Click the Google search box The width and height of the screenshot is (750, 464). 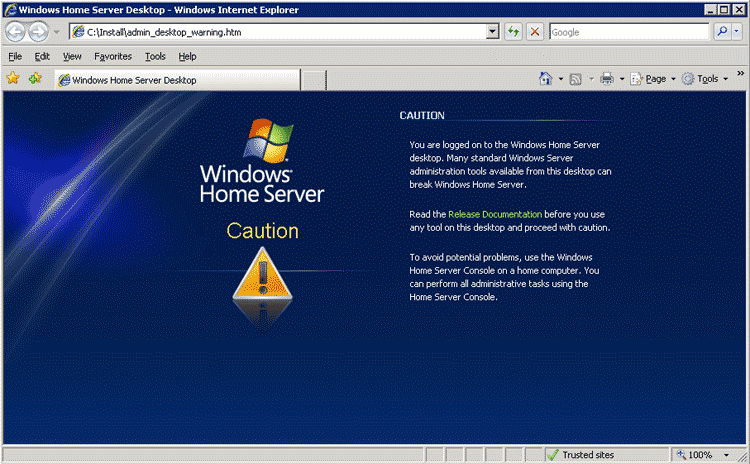click(x=629, y=32)
